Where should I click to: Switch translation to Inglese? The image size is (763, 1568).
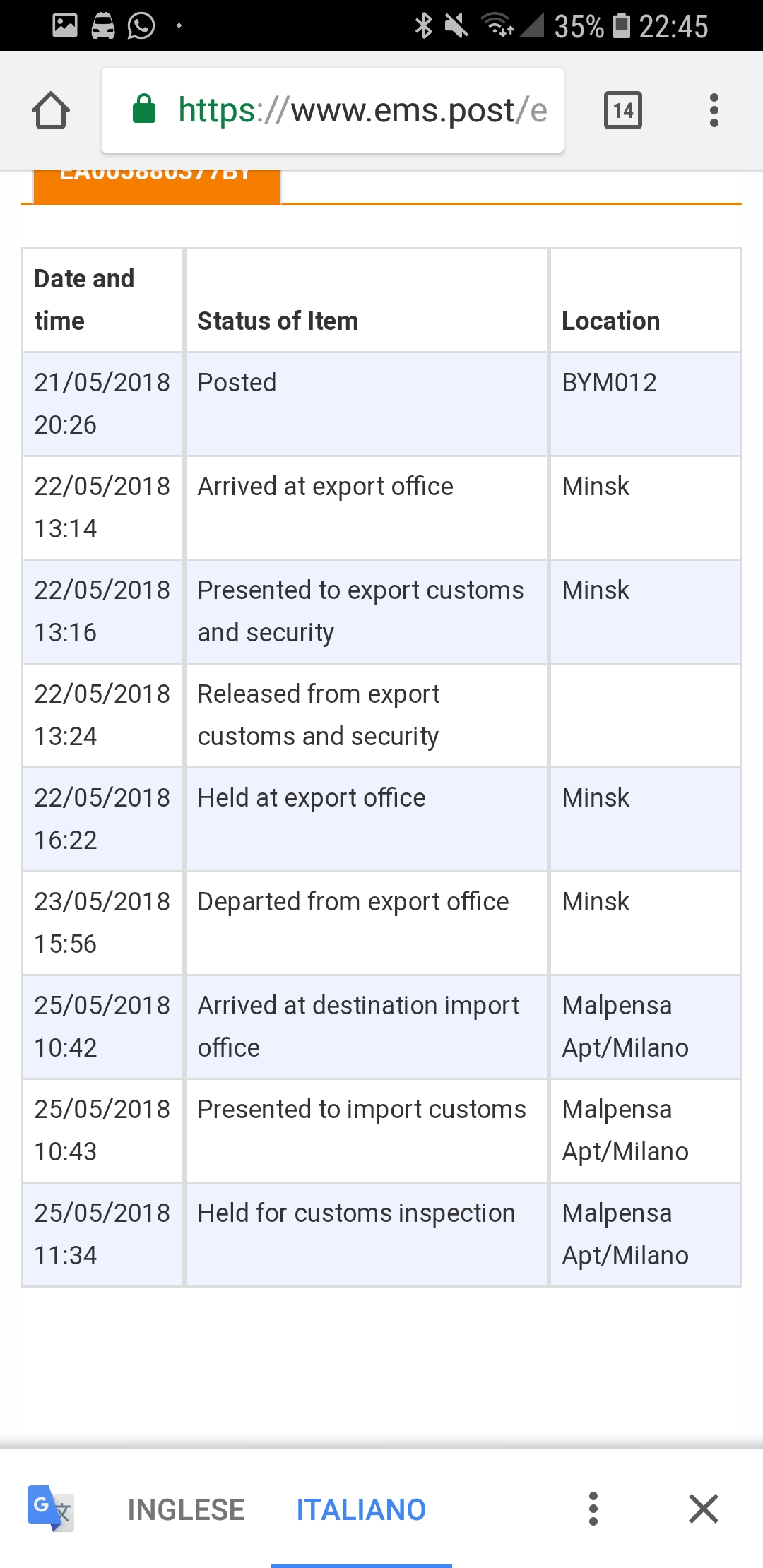click(186, 1510)
